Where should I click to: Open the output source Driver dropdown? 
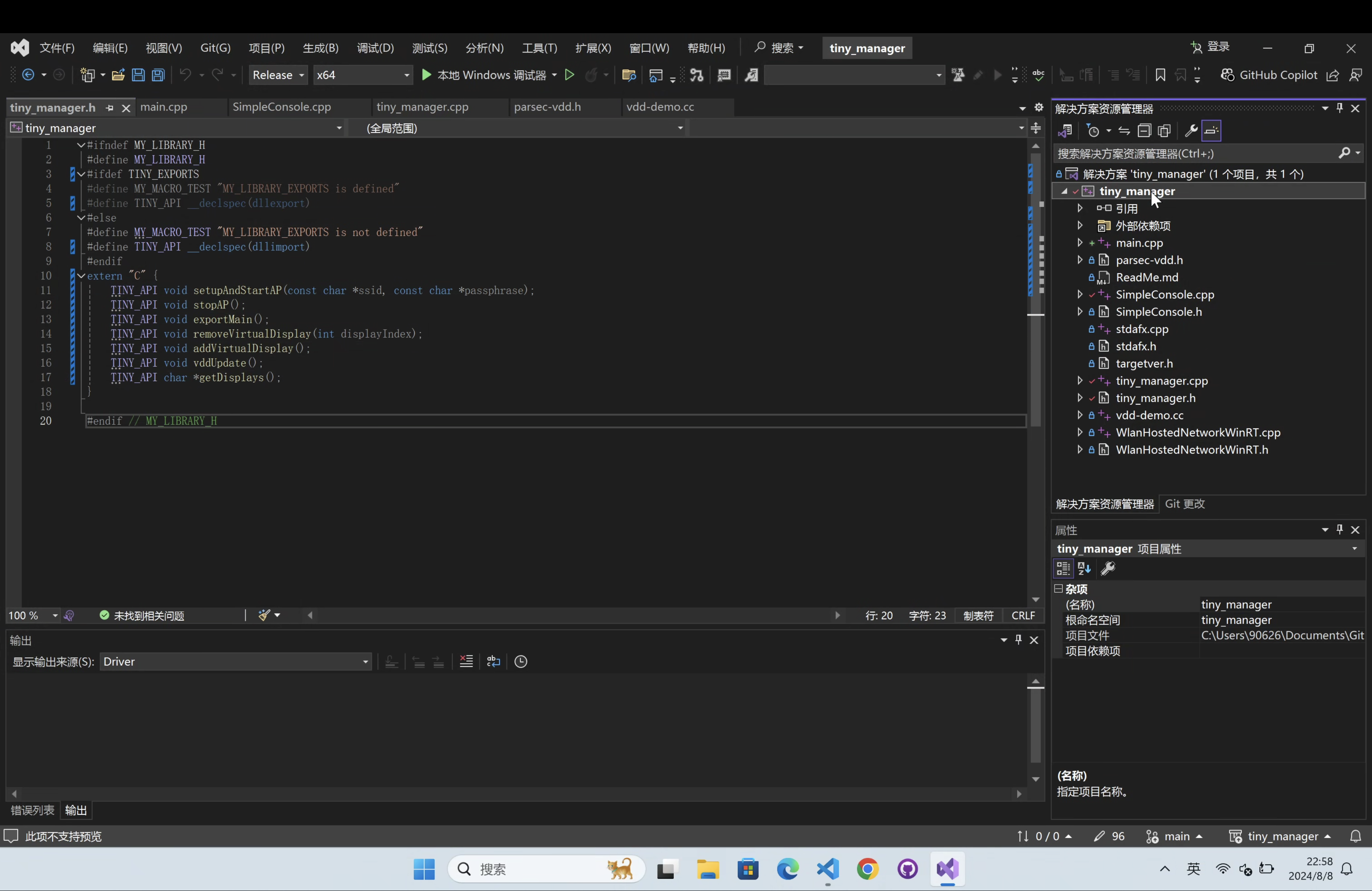click(x=235, y=662)
